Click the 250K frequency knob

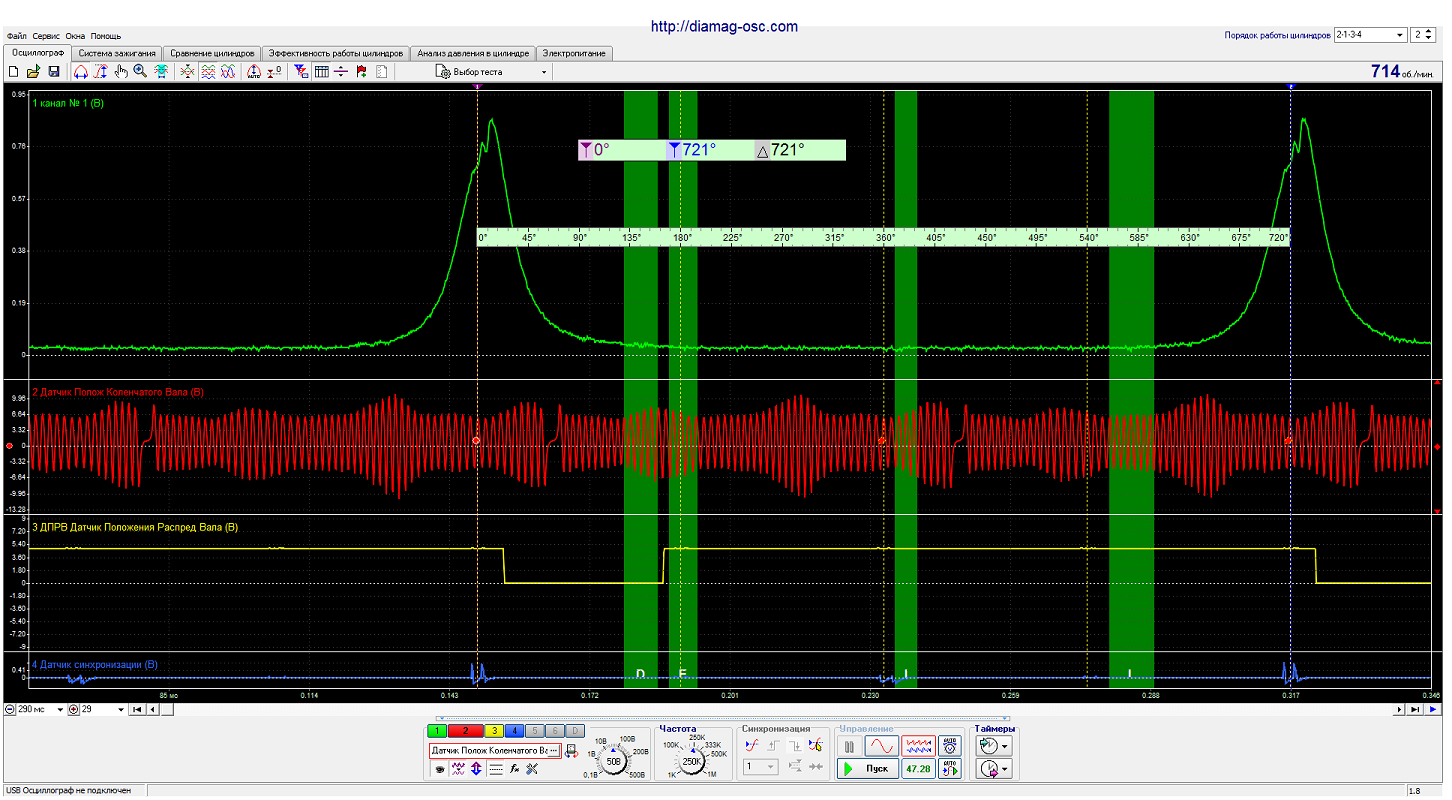pos(691,761)
